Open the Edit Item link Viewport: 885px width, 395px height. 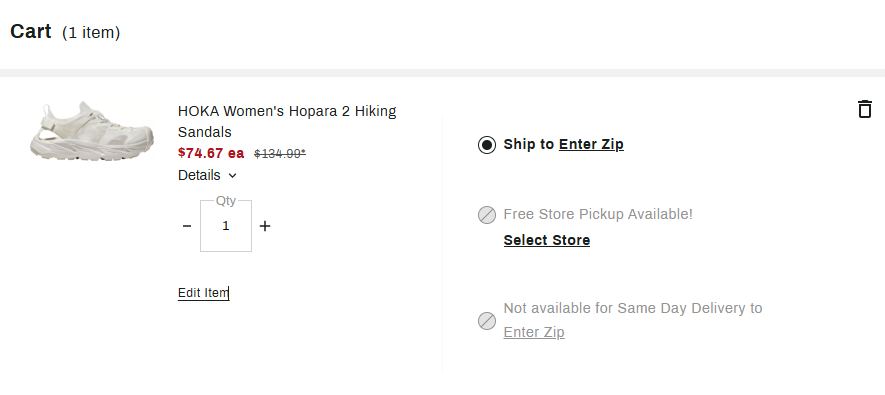click(204, 293)
